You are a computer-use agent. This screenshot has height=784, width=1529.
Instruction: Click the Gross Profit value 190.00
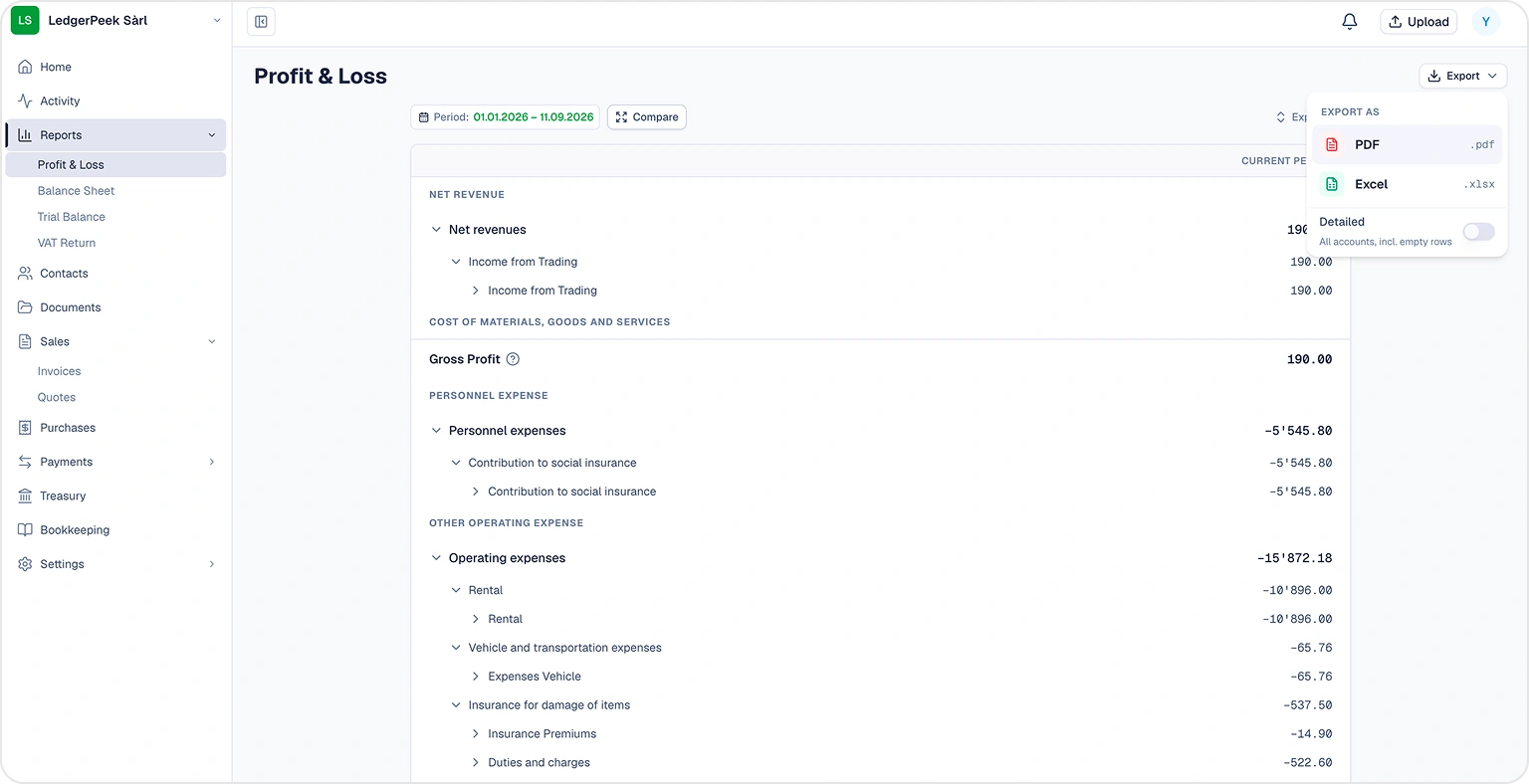1309,359
